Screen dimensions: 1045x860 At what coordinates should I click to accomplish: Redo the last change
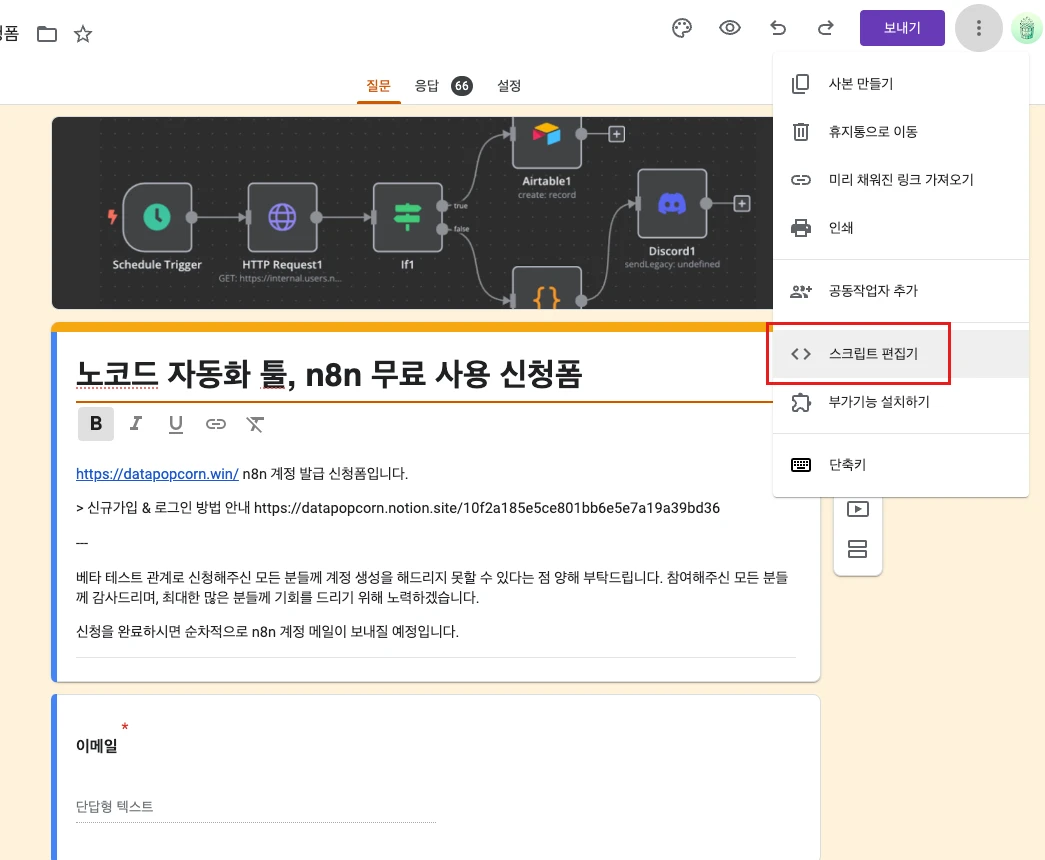pos(826,28)
